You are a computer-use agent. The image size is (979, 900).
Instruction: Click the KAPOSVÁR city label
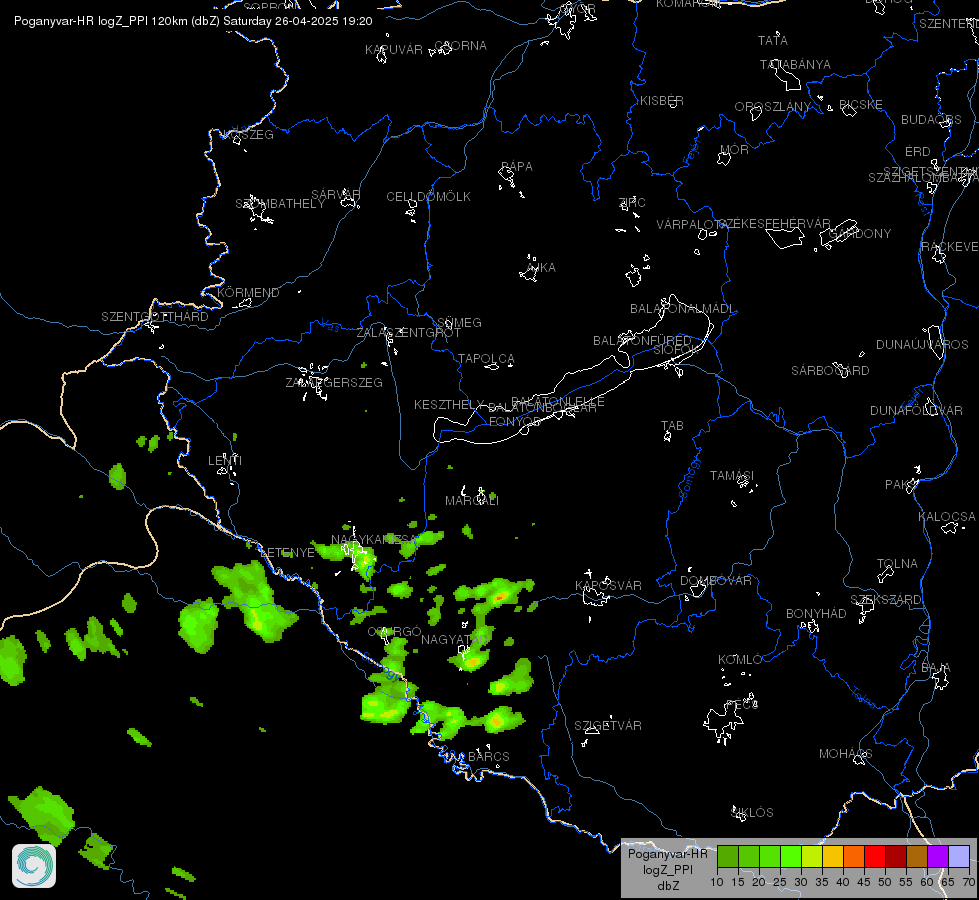(608, 586)
